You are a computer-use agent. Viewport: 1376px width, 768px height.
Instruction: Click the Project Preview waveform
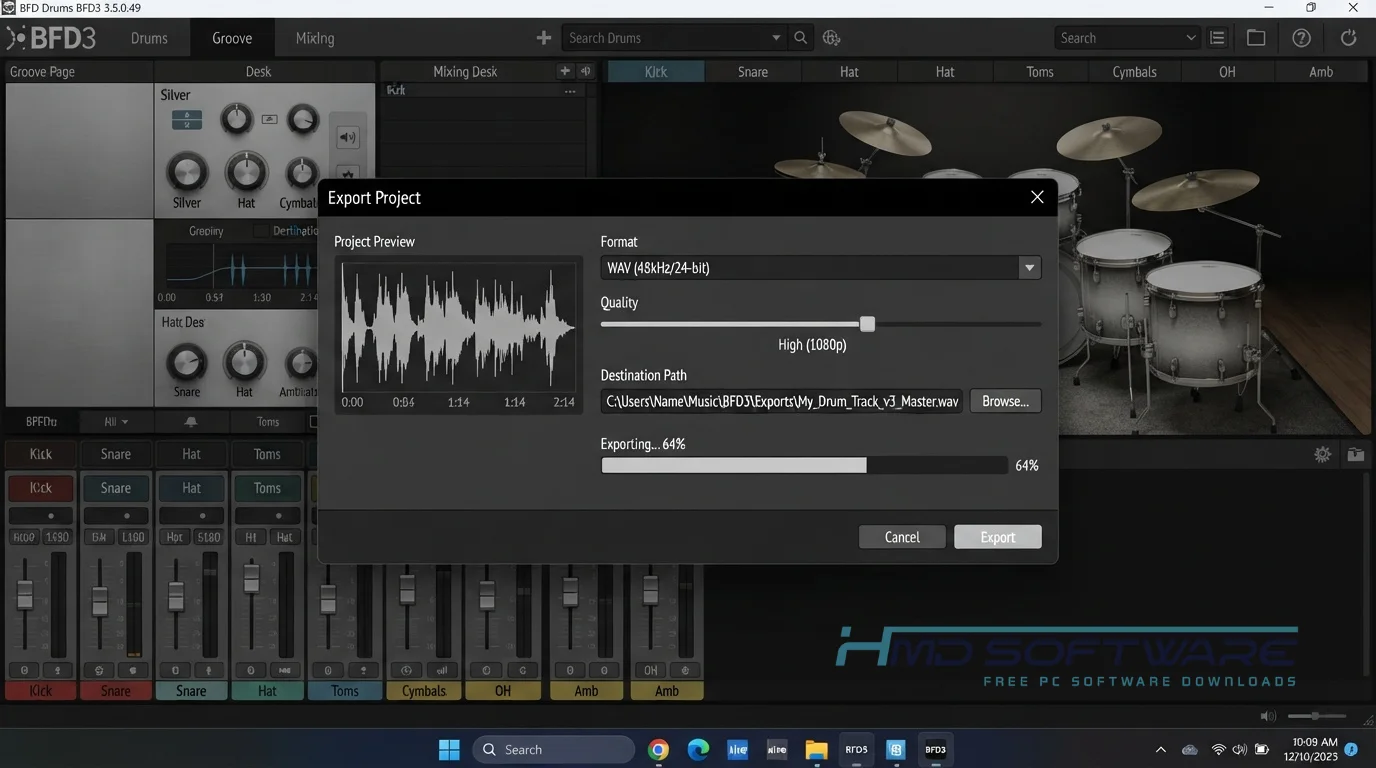pos(458,328)
